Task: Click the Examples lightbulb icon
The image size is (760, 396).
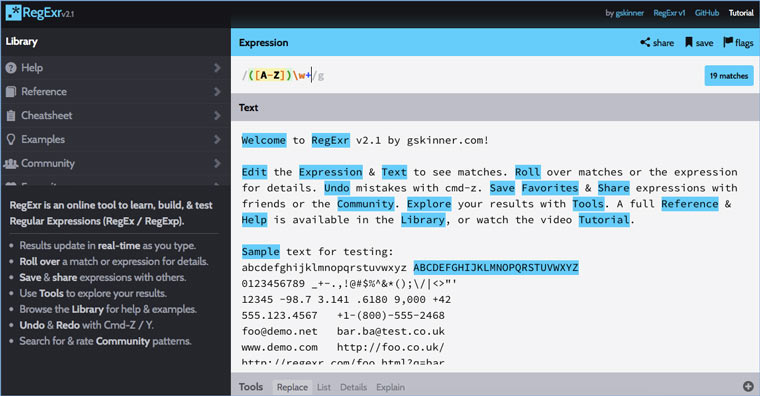Action: 11,140
